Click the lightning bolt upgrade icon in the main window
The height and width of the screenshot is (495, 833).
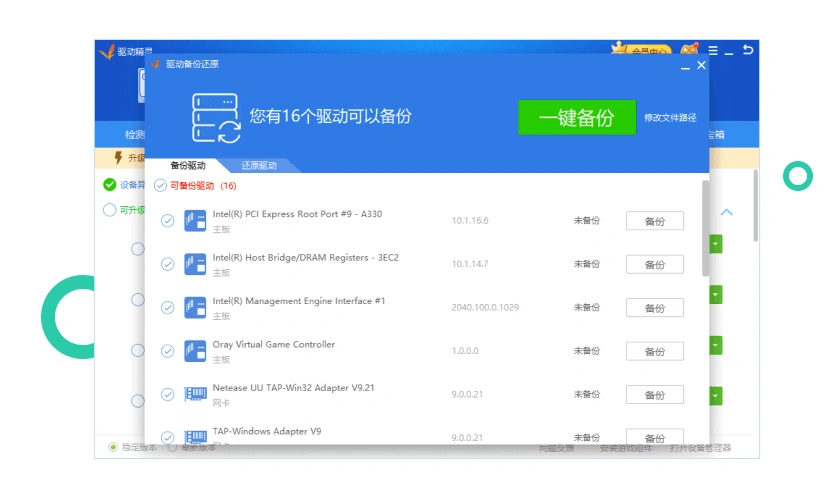pos(118,157)
